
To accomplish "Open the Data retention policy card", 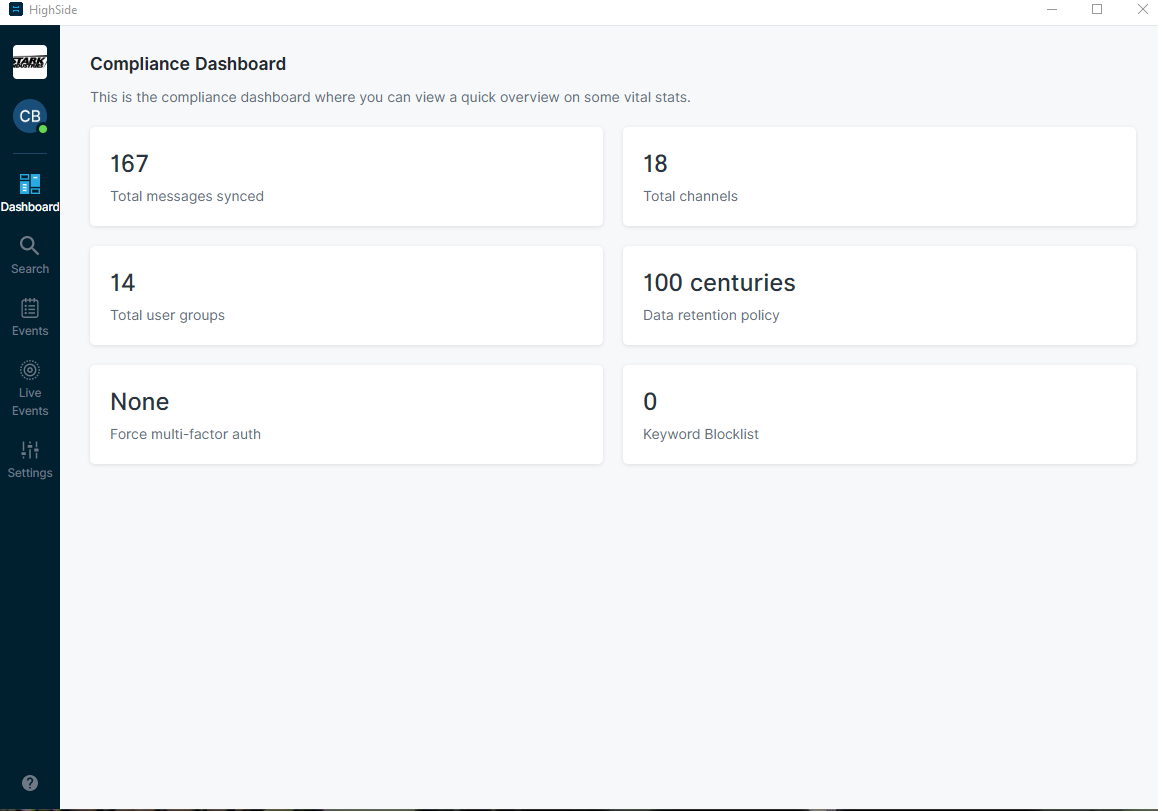I will pyautogui.click(x=879, y=295).
